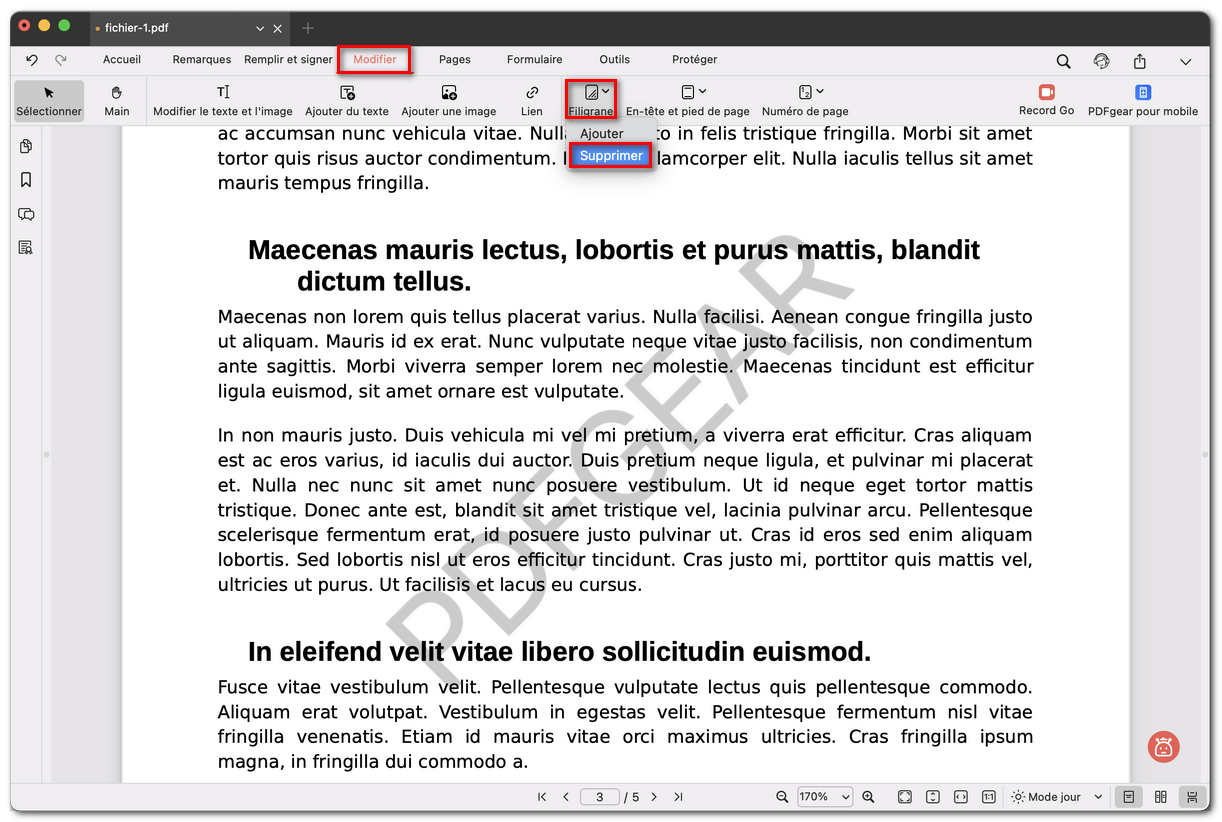The width and height of the screenshot is (1222, 822).
Task: Click the Lien link tool icon
Action: pos(532,100)
